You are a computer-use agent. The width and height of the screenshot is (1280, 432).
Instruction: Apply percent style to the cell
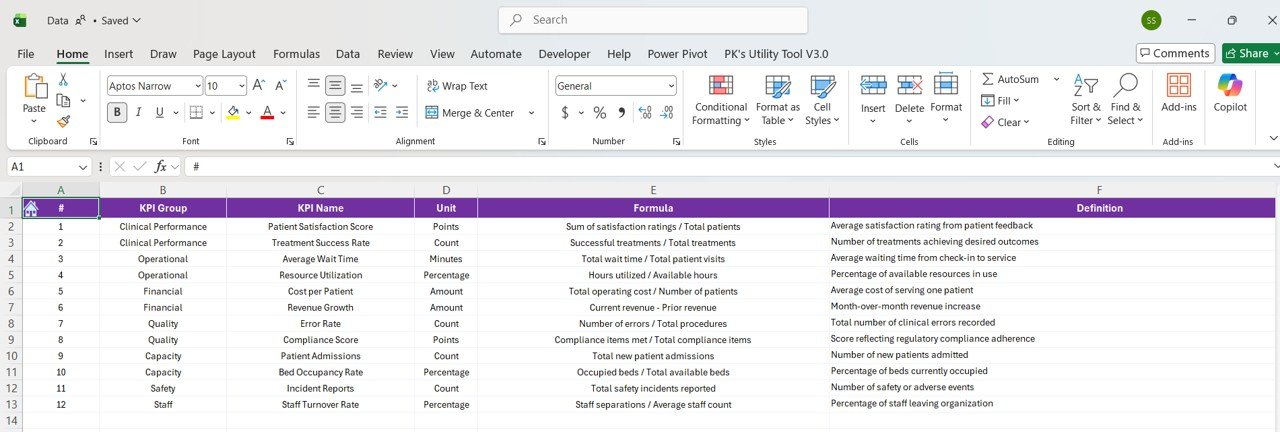tap(599, 113)
